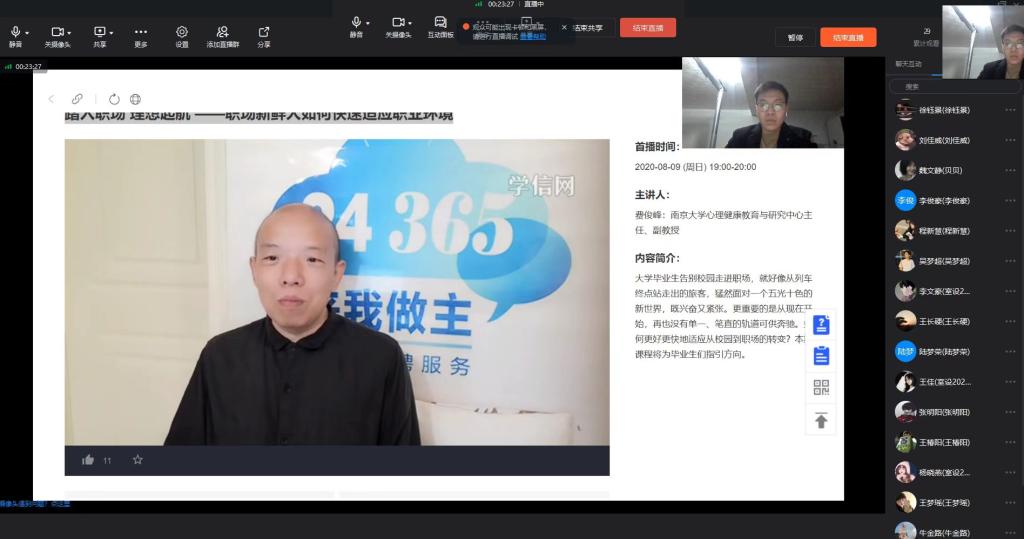
Task: Toggle 关摄像头 camera in the left toolbar
Action: pyautogui.click(x=57, y=33)
